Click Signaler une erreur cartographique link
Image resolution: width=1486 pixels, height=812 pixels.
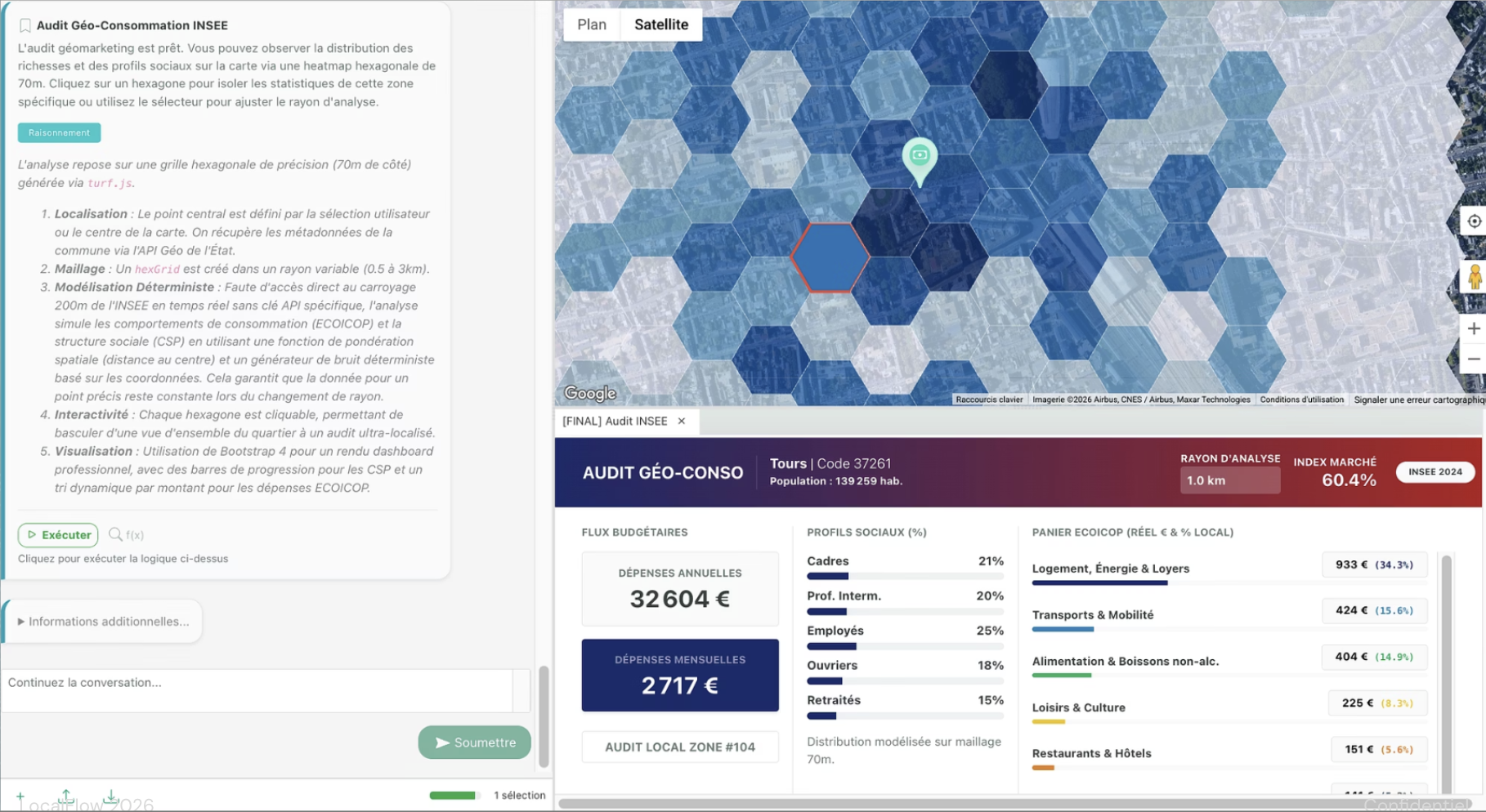coord(1419,399)
